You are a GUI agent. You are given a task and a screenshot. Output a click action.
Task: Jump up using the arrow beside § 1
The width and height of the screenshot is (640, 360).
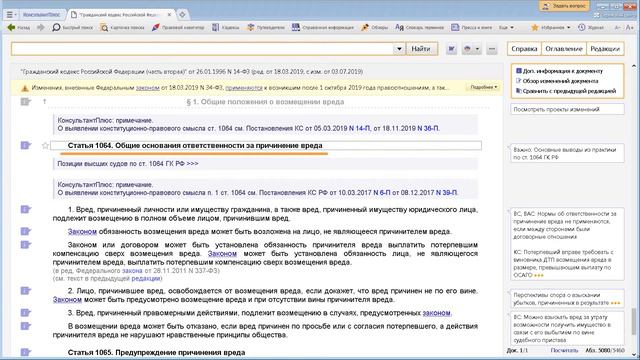coord(44,102)
